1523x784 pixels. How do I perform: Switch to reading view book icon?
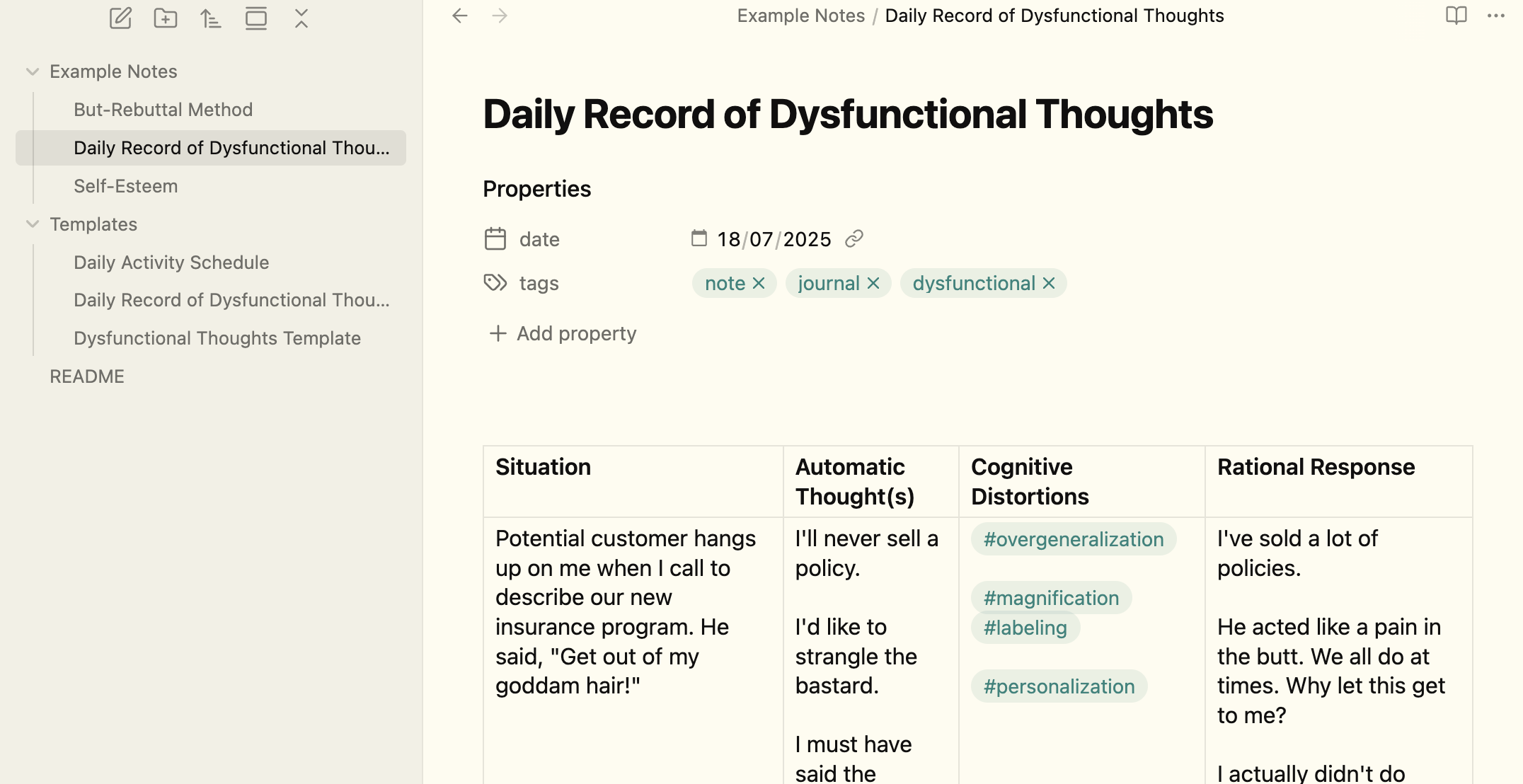(1456, 16)
